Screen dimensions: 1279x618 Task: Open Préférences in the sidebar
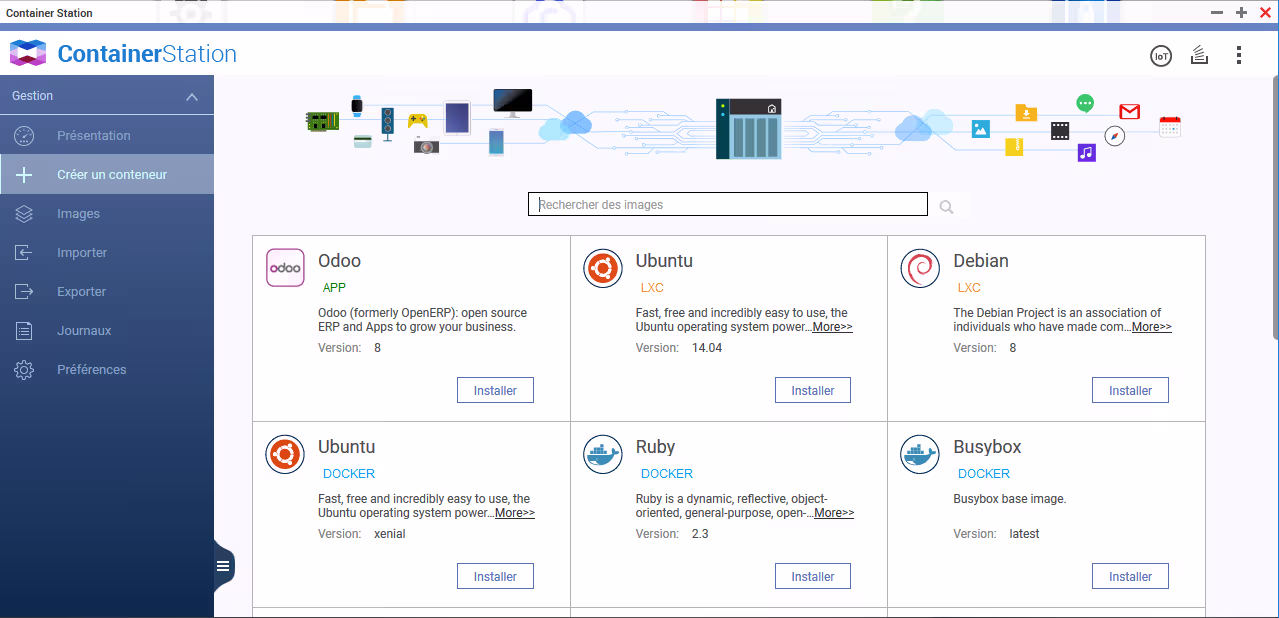pyautogui.click(x=91, y=370)
